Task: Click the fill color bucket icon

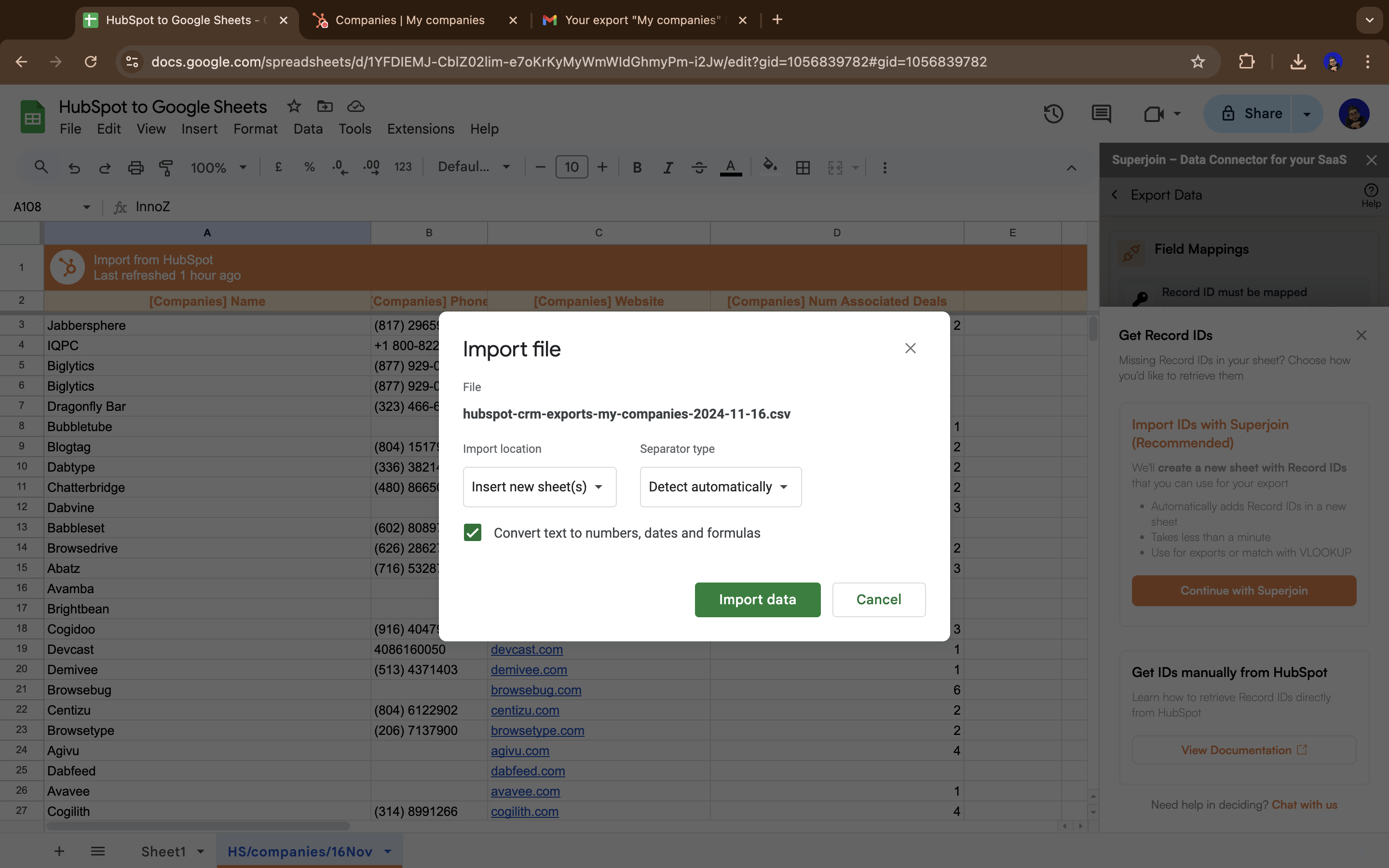Action: click(x=770, y=166)
